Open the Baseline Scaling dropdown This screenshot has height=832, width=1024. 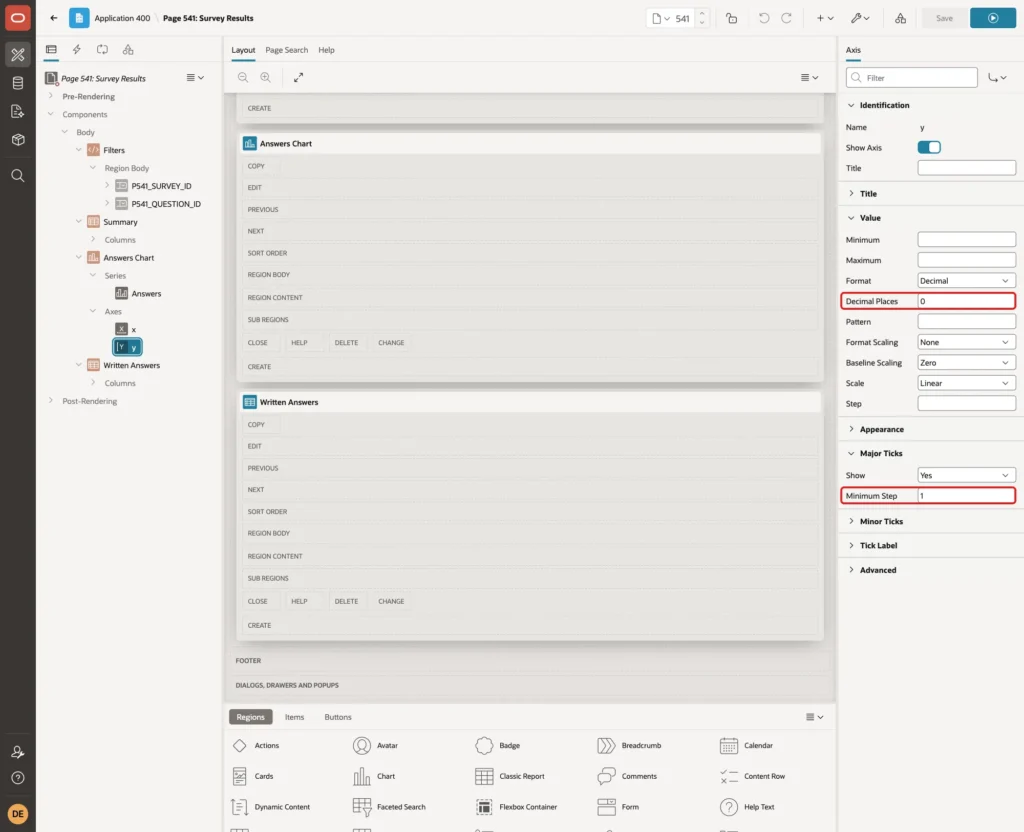click(966, 362)
